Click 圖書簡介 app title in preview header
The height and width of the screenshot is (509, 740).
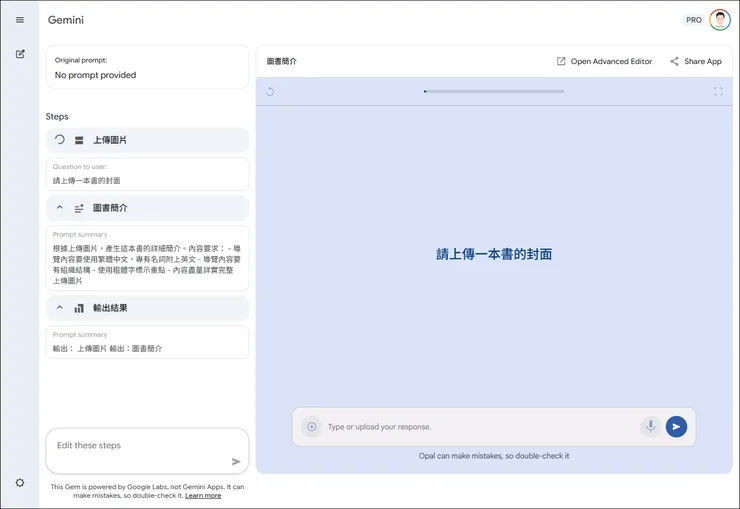click(282, 61)
